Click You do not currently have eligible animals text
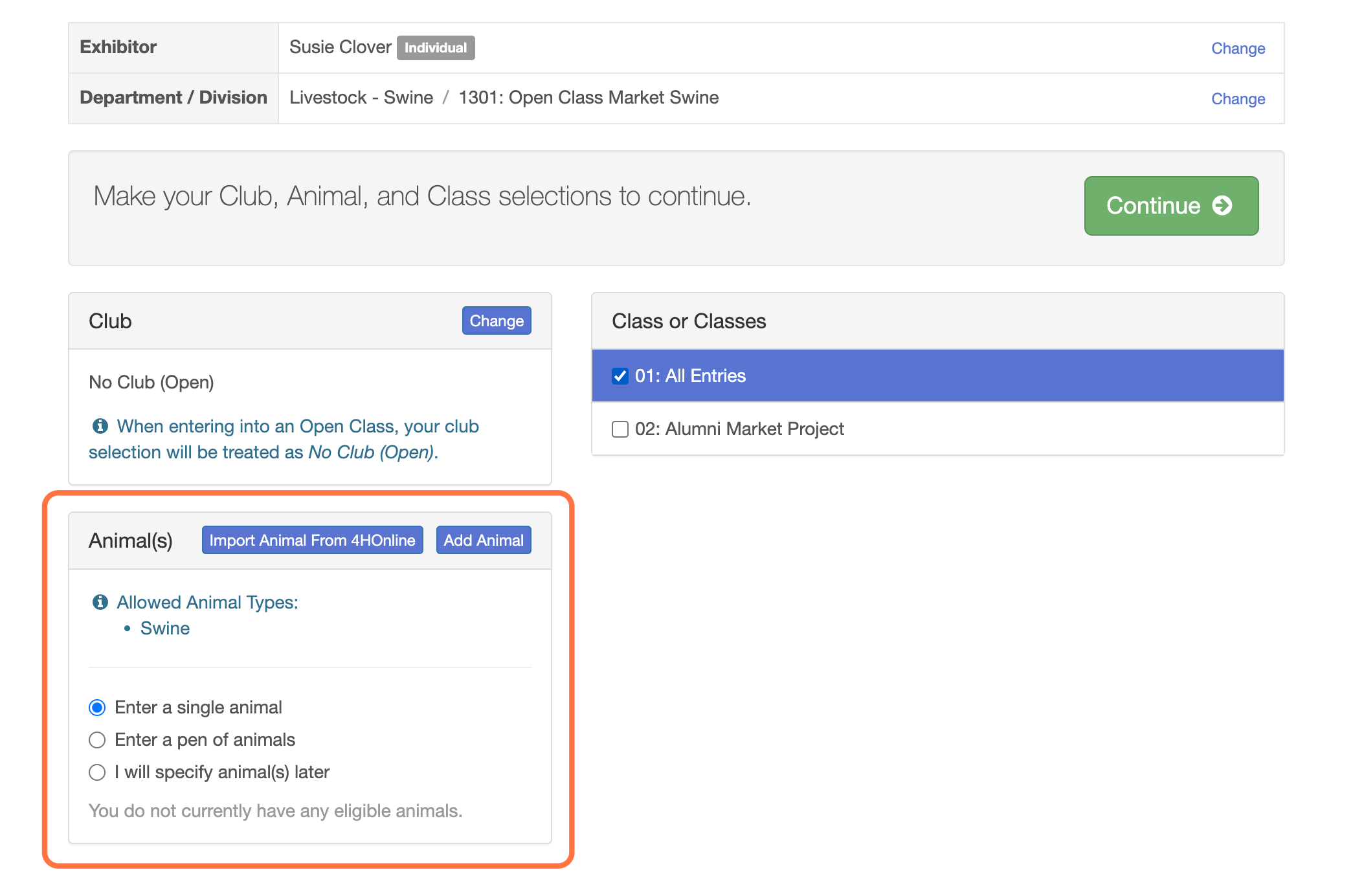 (276, 811)
